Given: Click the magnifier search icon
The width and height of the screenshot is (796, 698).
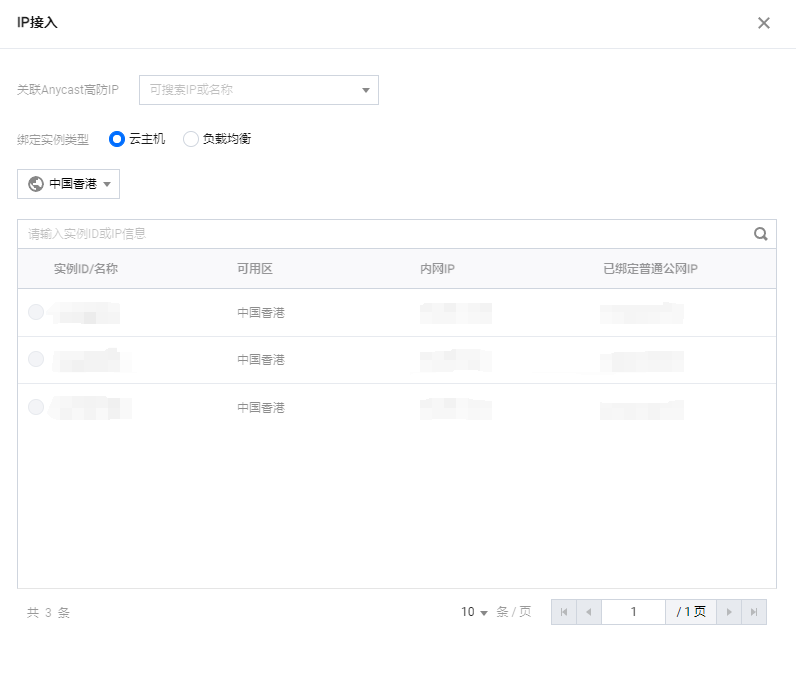Looking at the screenshot, I should 760,234.
